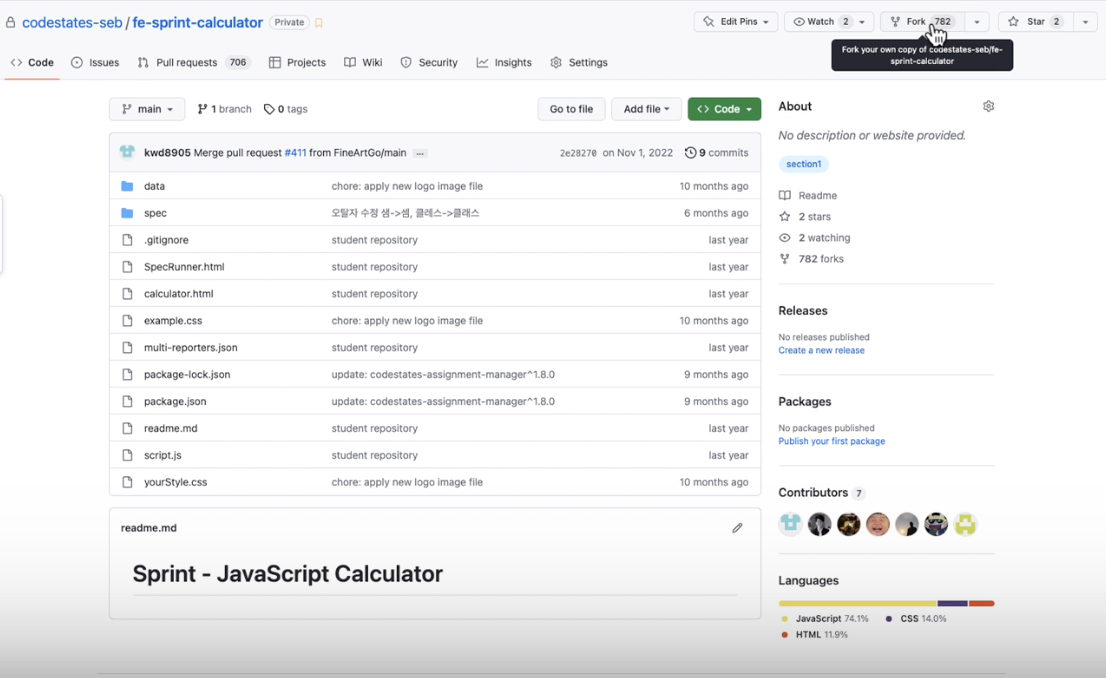Open the repository Settings tab
This screenshot has width=1106, height=678.
click(x=578, y=63)
